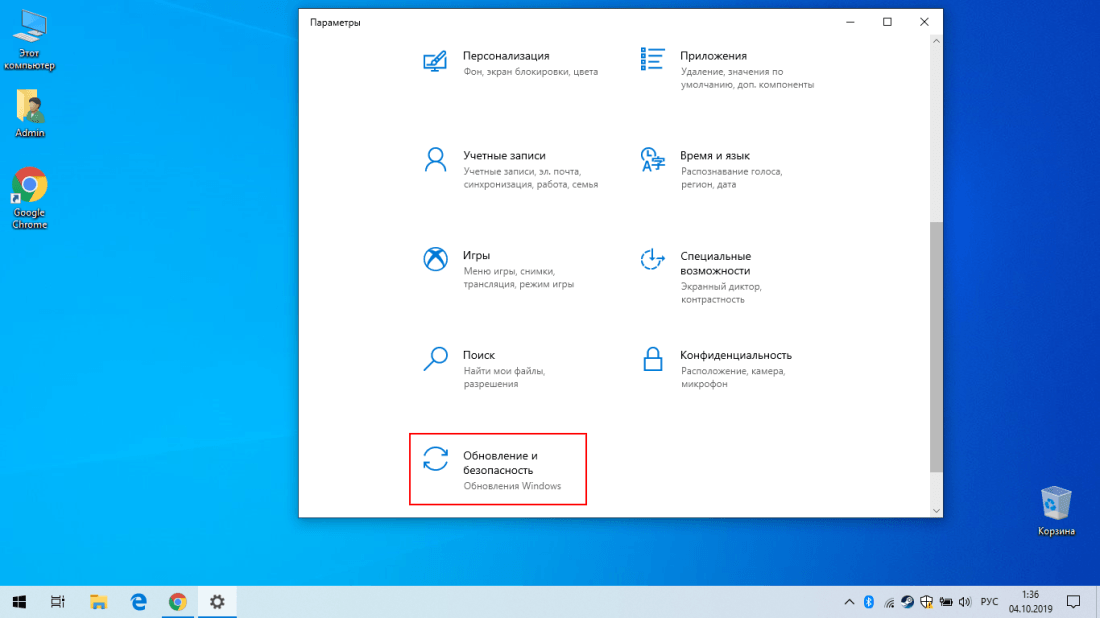Image resolution: width=1100 pixels, height=618 pixels.
Task: Open Специальные возможности accessibility settings
Action: point(702,276)
